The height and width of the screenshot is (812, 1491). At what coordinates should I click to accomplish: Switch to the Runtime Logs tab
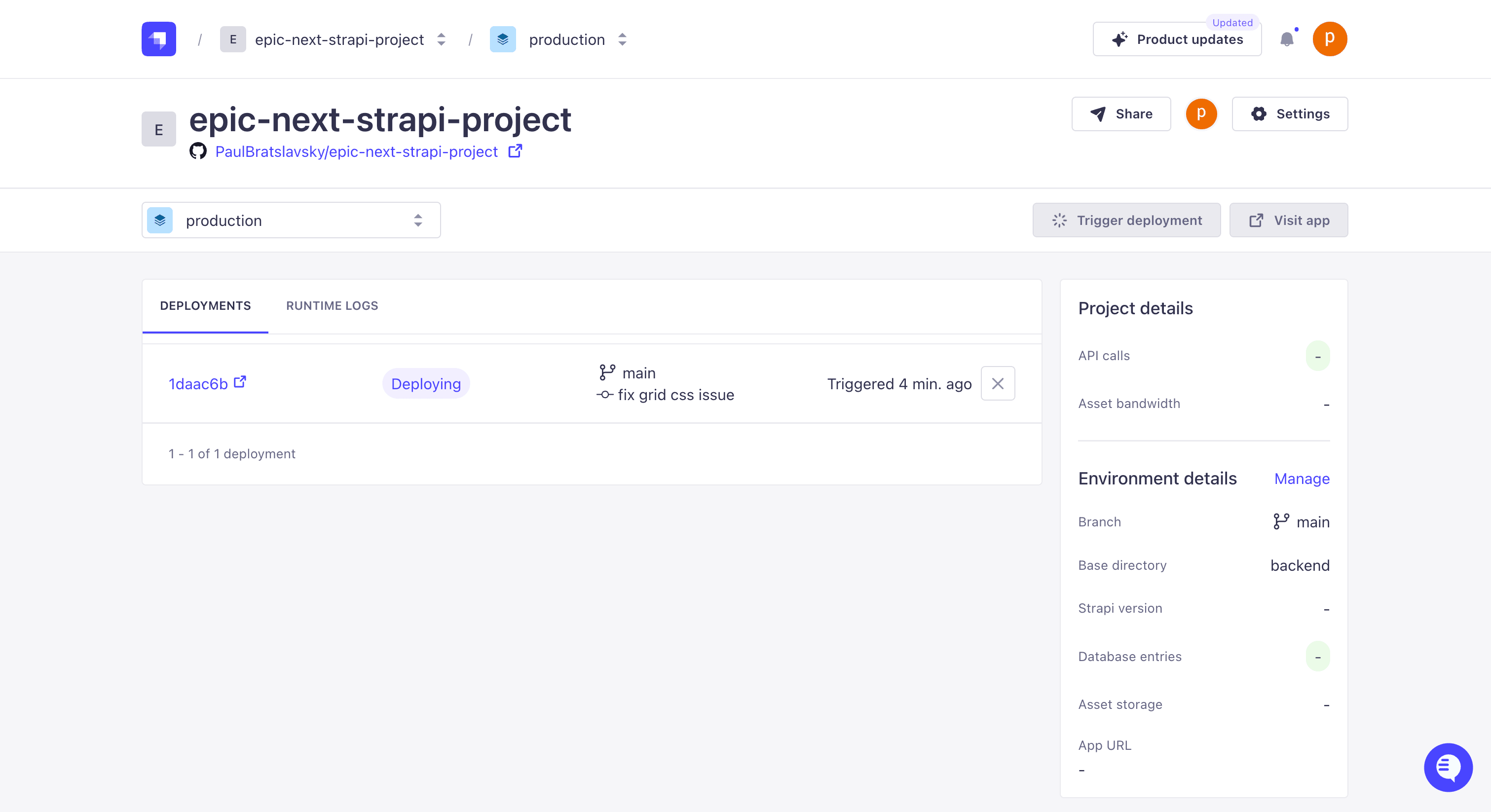332,305
